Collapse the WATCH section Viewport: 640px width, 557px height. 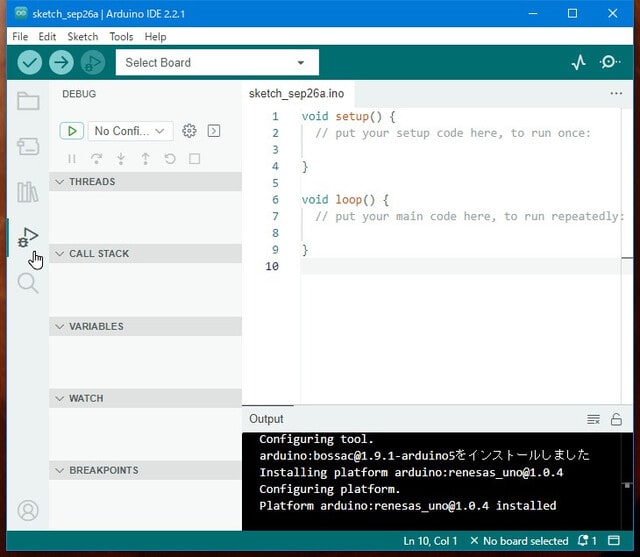click(x=145, y=398)
